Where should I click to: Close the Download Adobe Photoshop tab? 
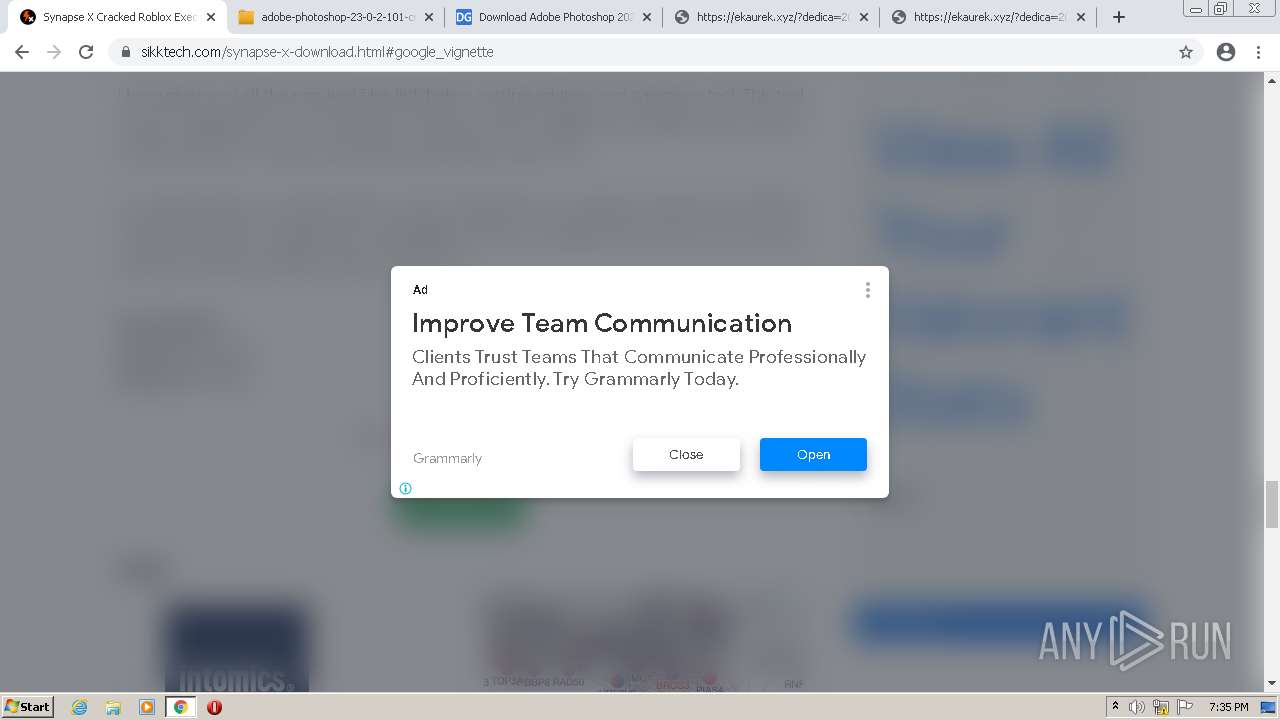[x=647, y=17]
